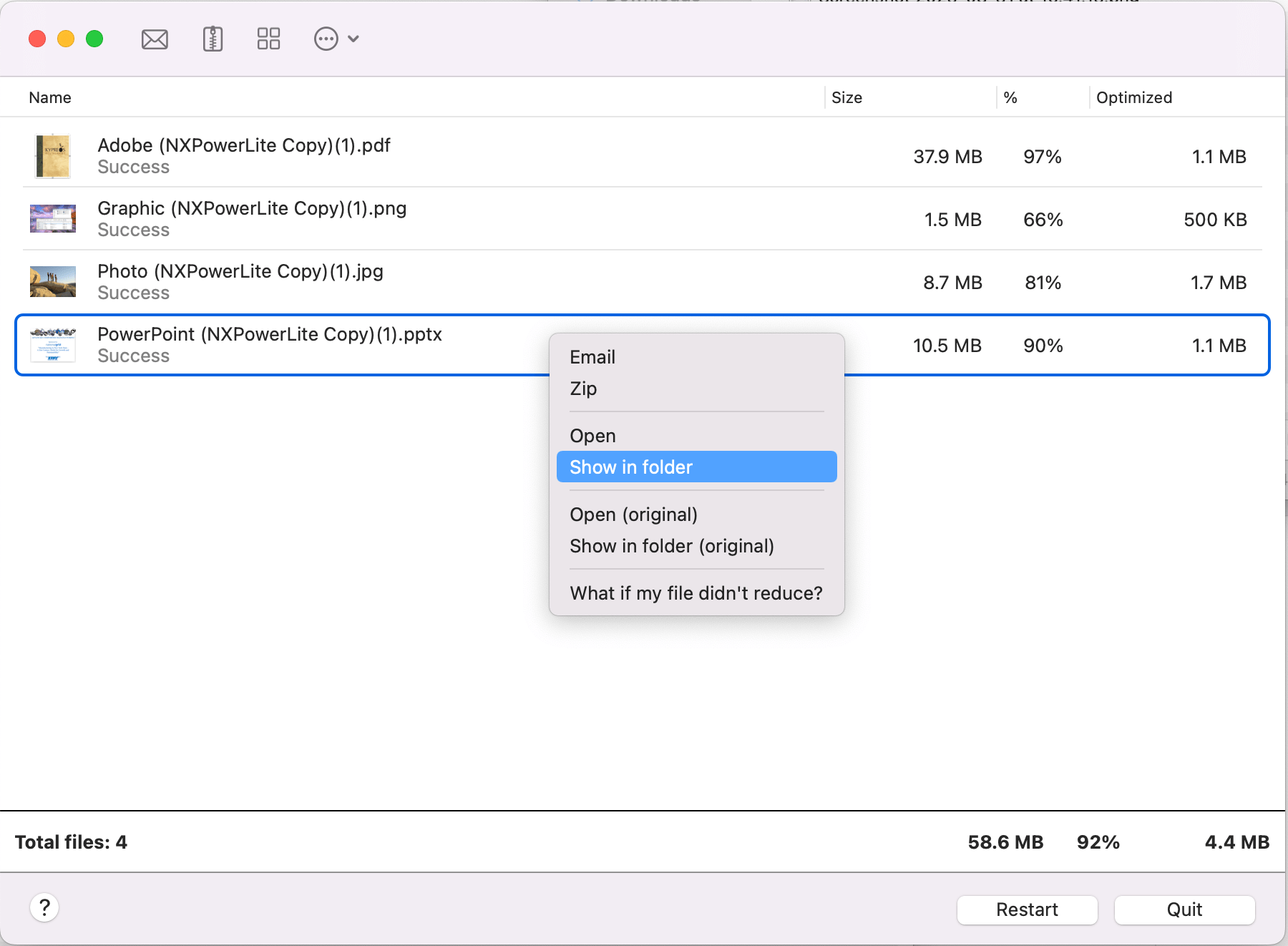Open the help question mark icon

pyautogui.click(x=45, y=907)
